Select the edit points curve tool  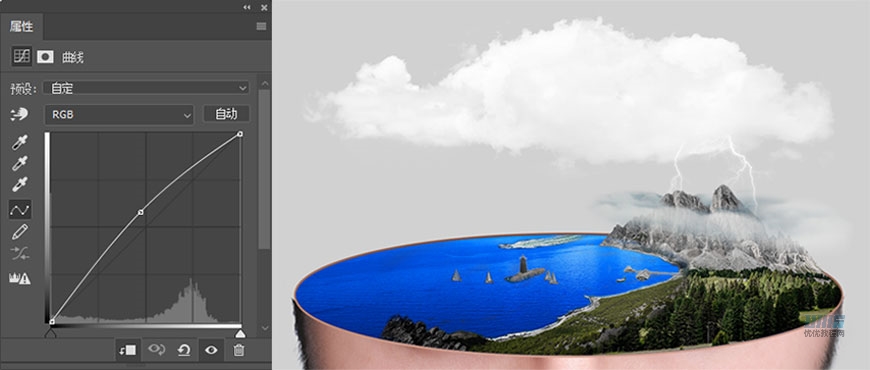[x=20, y=210]
